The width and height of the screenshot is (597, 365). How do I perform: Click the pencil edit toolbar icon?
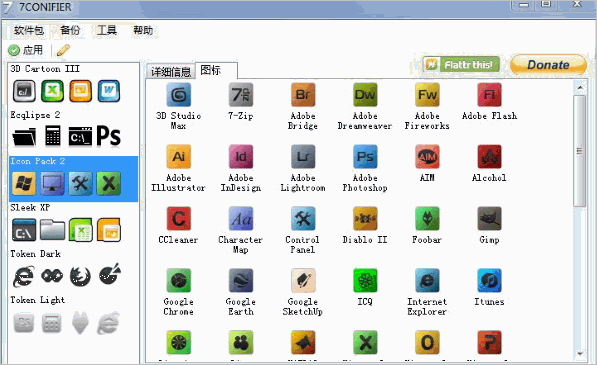[x=63, y=50]
